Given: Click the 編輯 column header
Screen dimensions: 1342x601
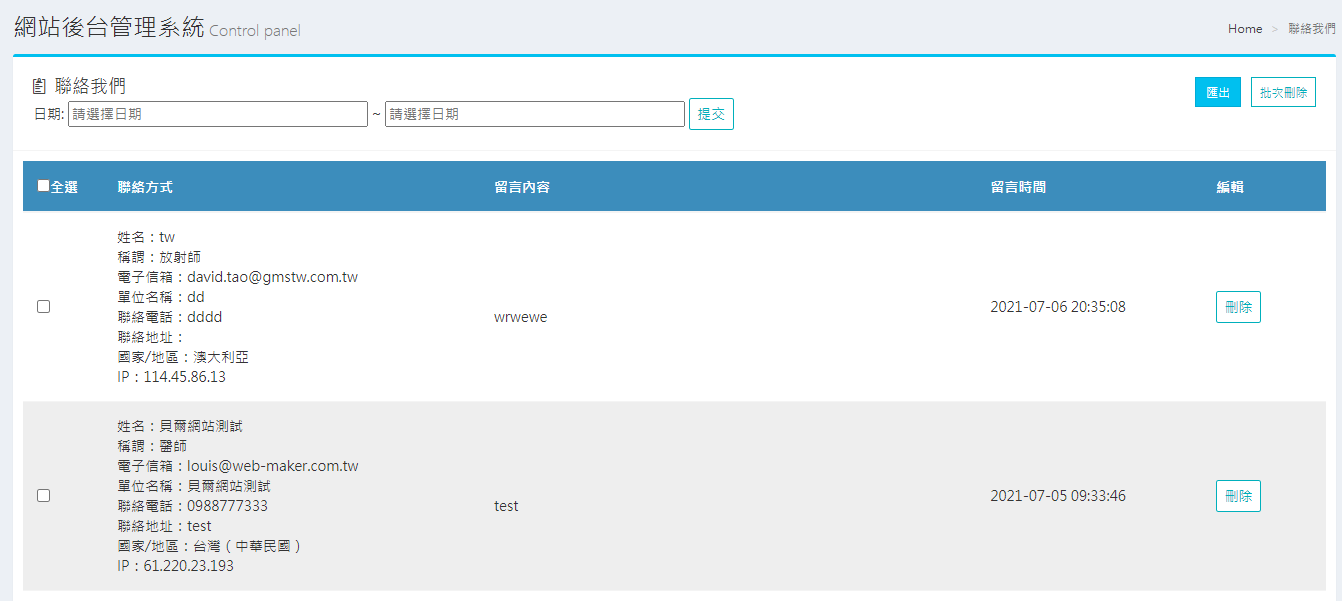Looking at the screenshot, I should pyautogui.click(x=1230, y=187).
